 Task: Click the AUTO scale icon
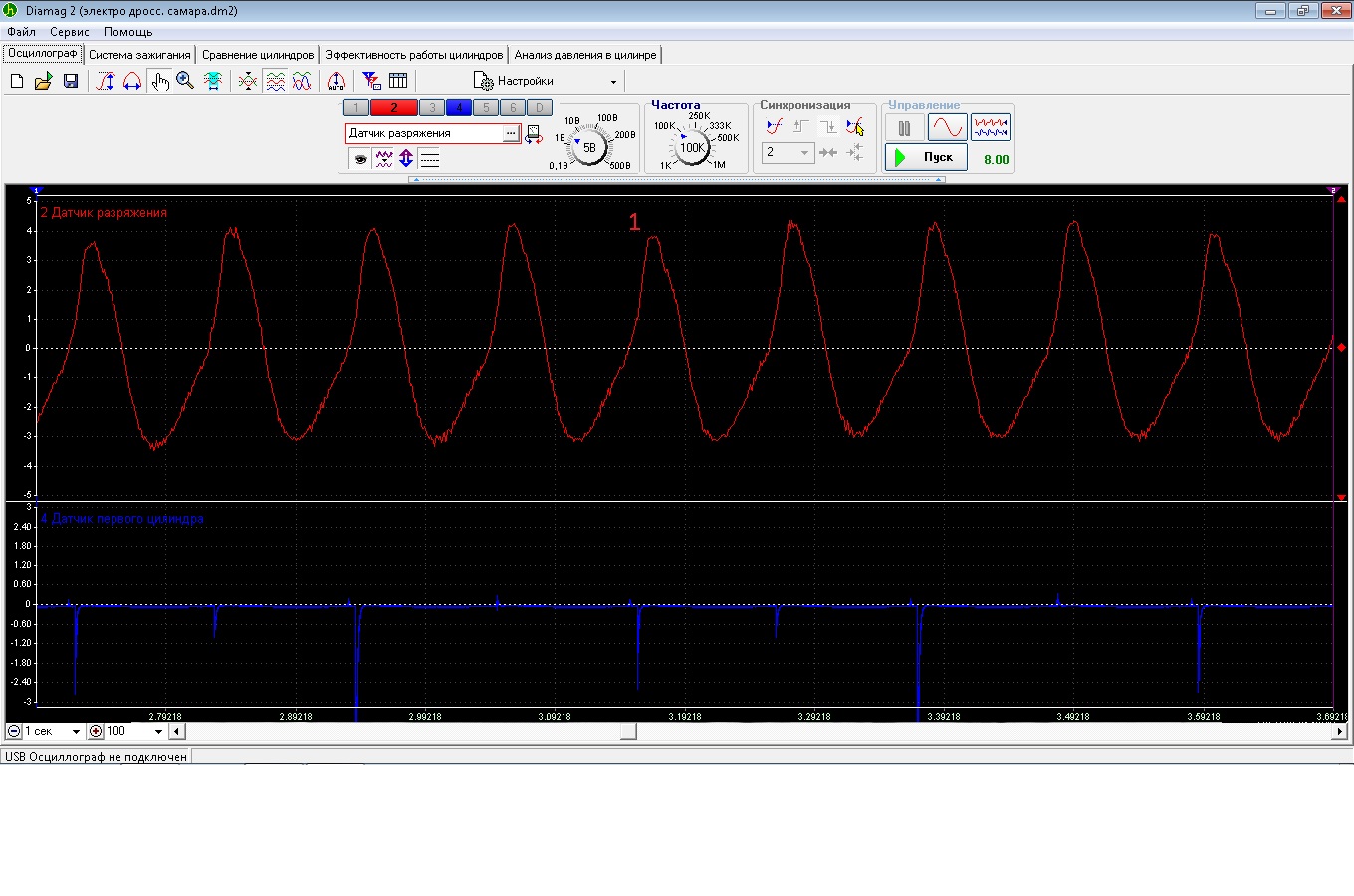coord(337,81)
